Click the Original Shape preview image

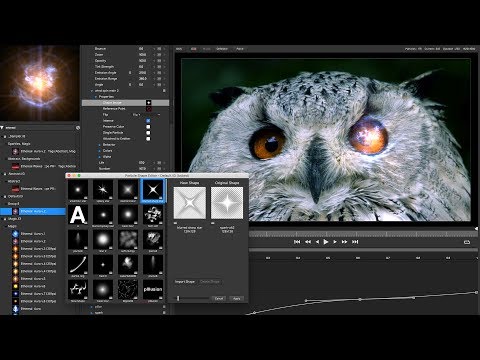227,203
